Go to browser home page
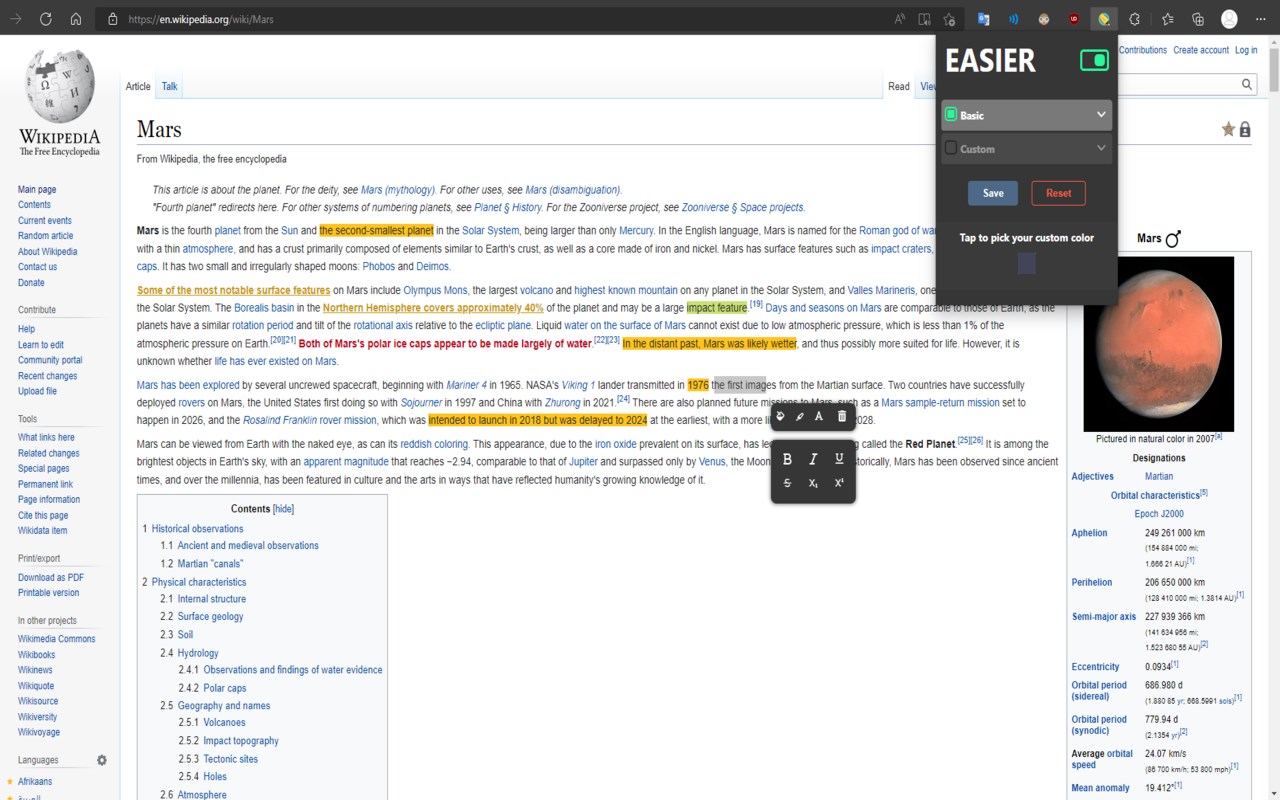 (76, 19)
